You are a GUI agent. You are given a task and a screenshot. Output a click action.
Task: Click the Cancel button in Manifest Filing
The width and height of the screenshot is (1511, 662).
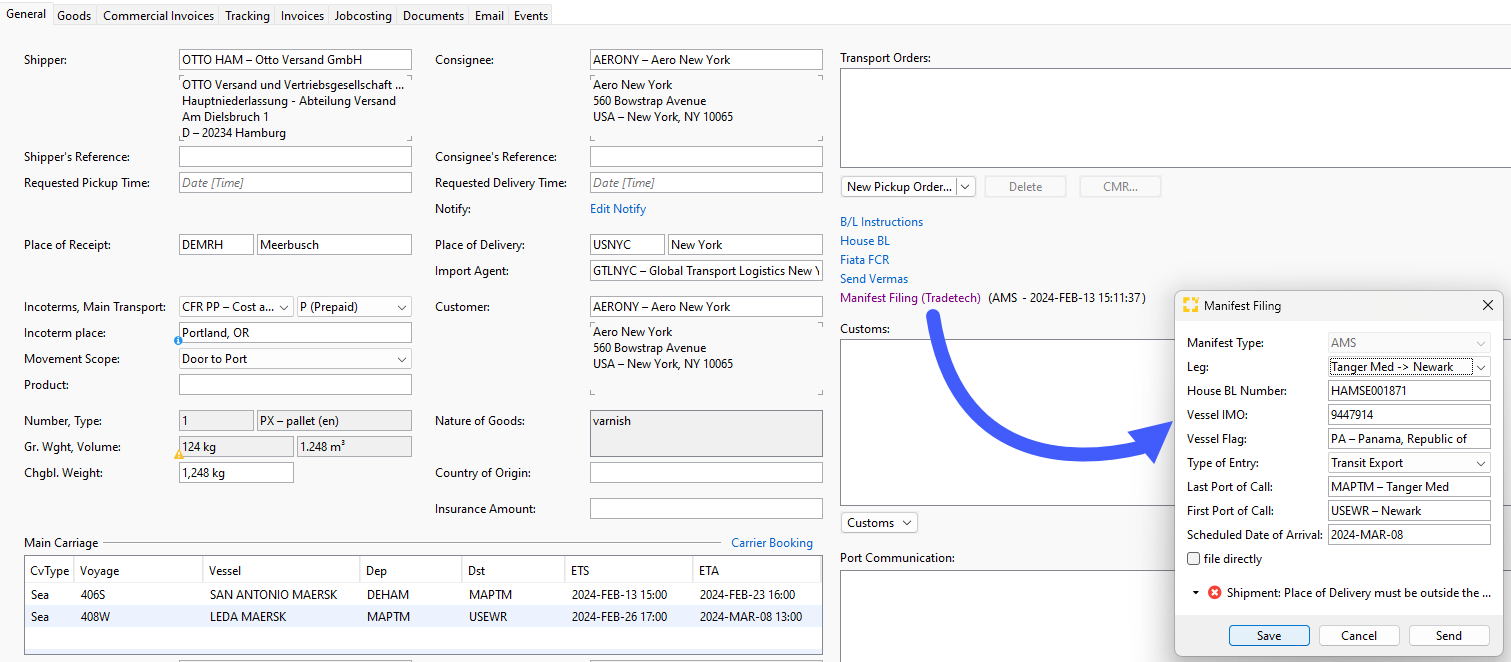(x=1359, y=635)
